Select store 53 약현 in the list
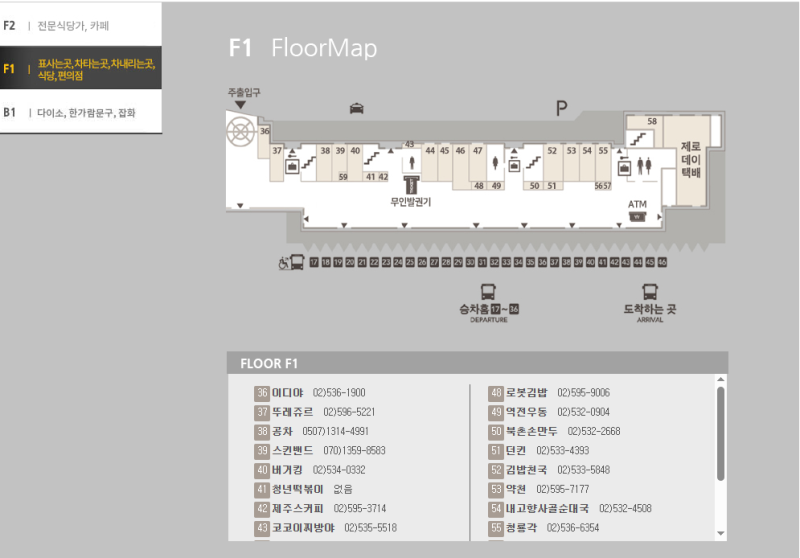Viewport: 800px width, 558px height. coord(539,490)
